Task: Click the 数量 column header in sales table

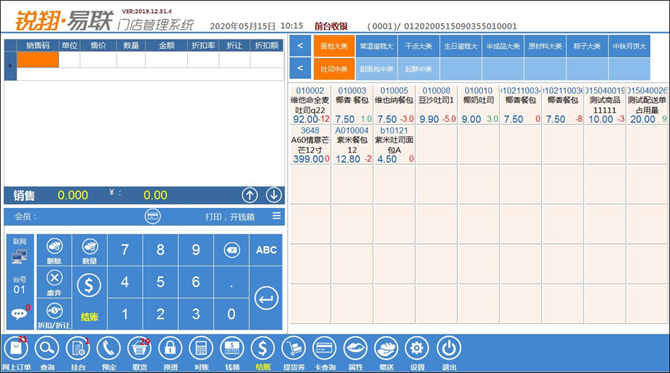Action: [131, 45]
